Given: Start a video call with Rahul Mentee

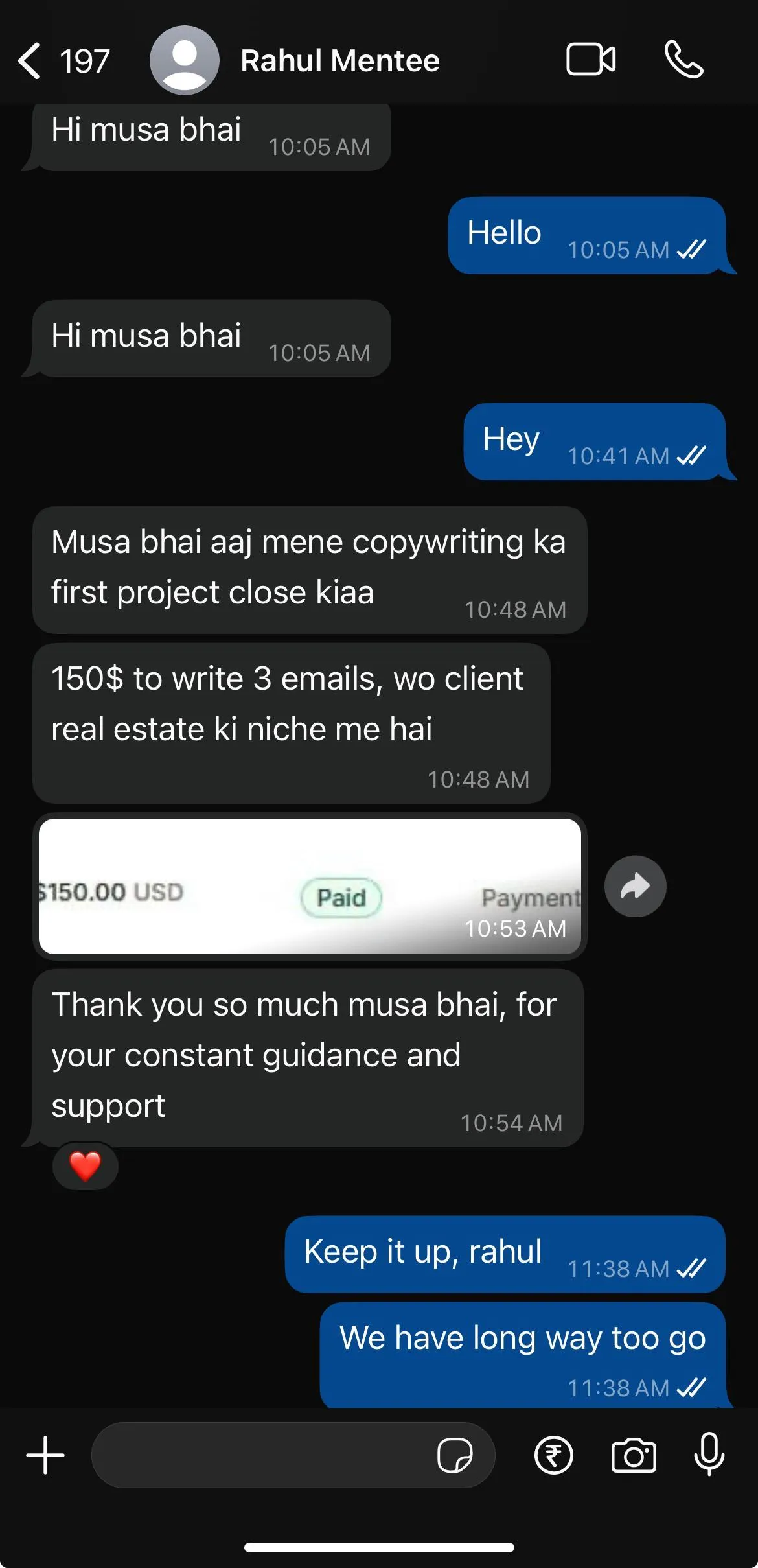Looking at the screenshot, I should coord(591,60).
